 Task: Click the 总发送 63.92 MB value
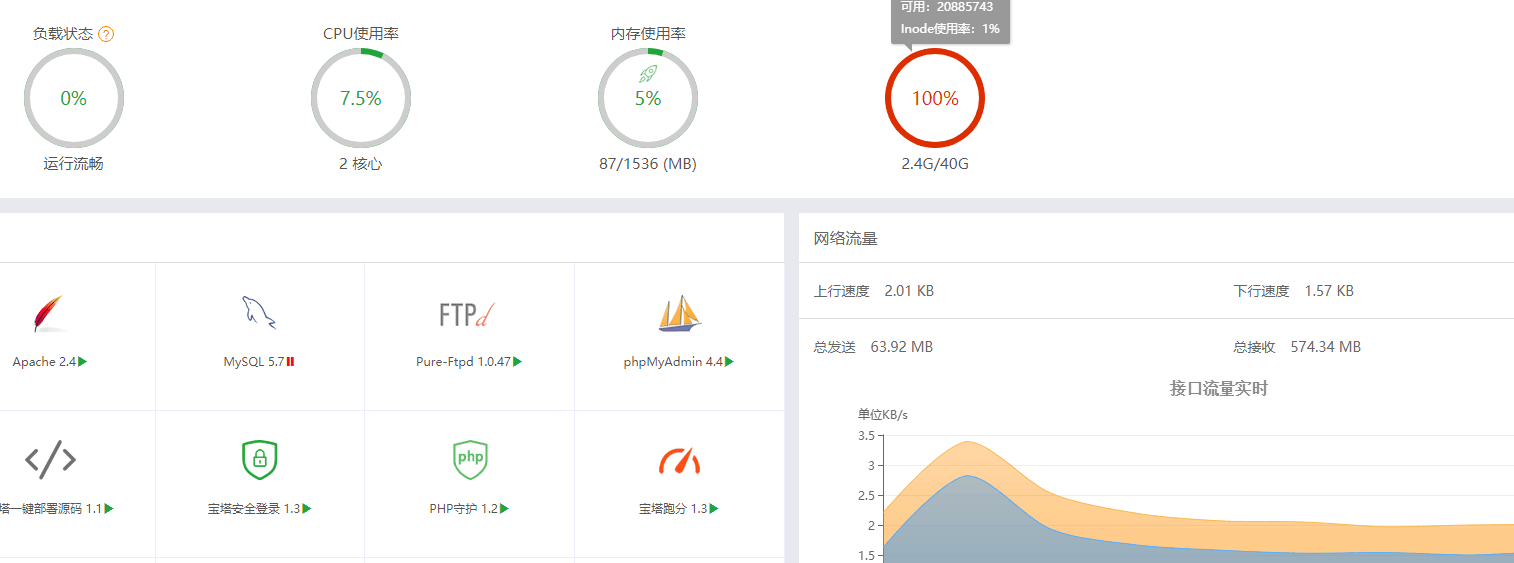[x=902, y=347]
